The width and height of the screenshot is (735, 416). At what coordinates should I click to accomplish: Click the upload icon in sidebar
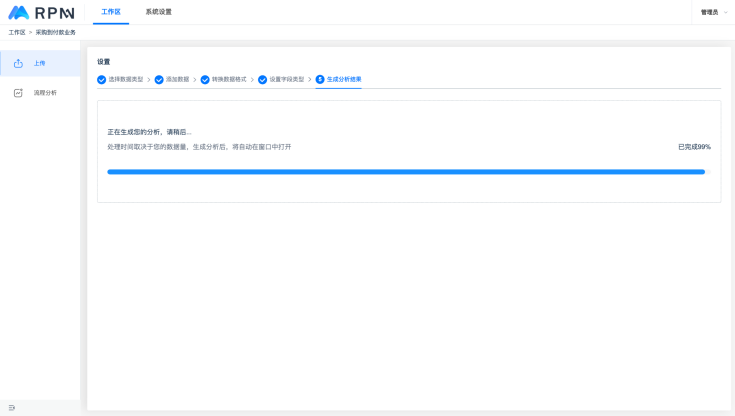click(18, 63)
